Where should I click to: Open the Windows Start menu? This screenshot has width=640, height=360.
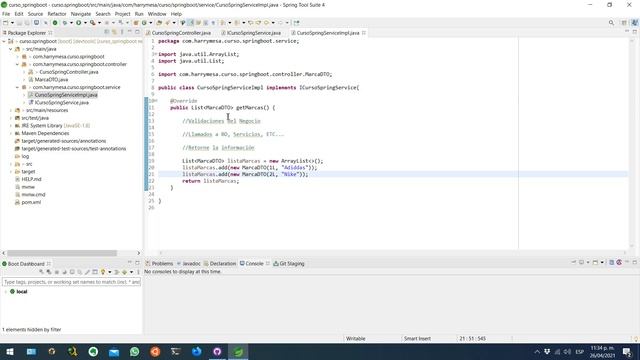point(10,351)
